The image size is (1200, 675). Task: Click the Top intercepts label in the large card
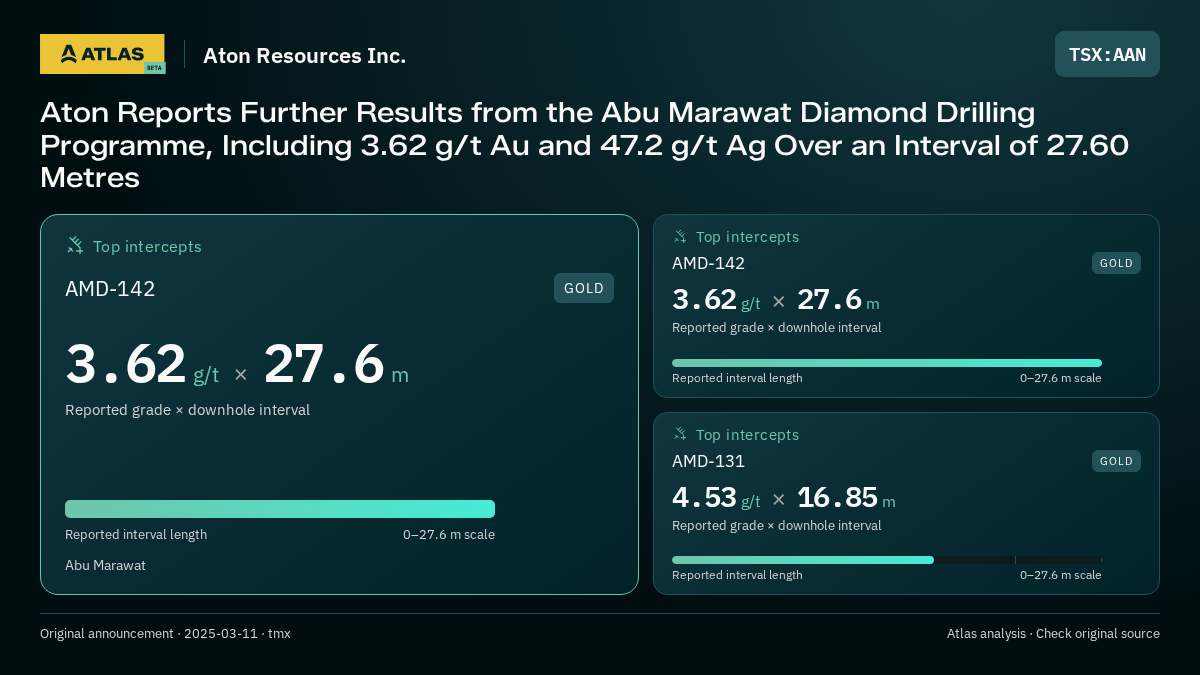pos(147,246)
